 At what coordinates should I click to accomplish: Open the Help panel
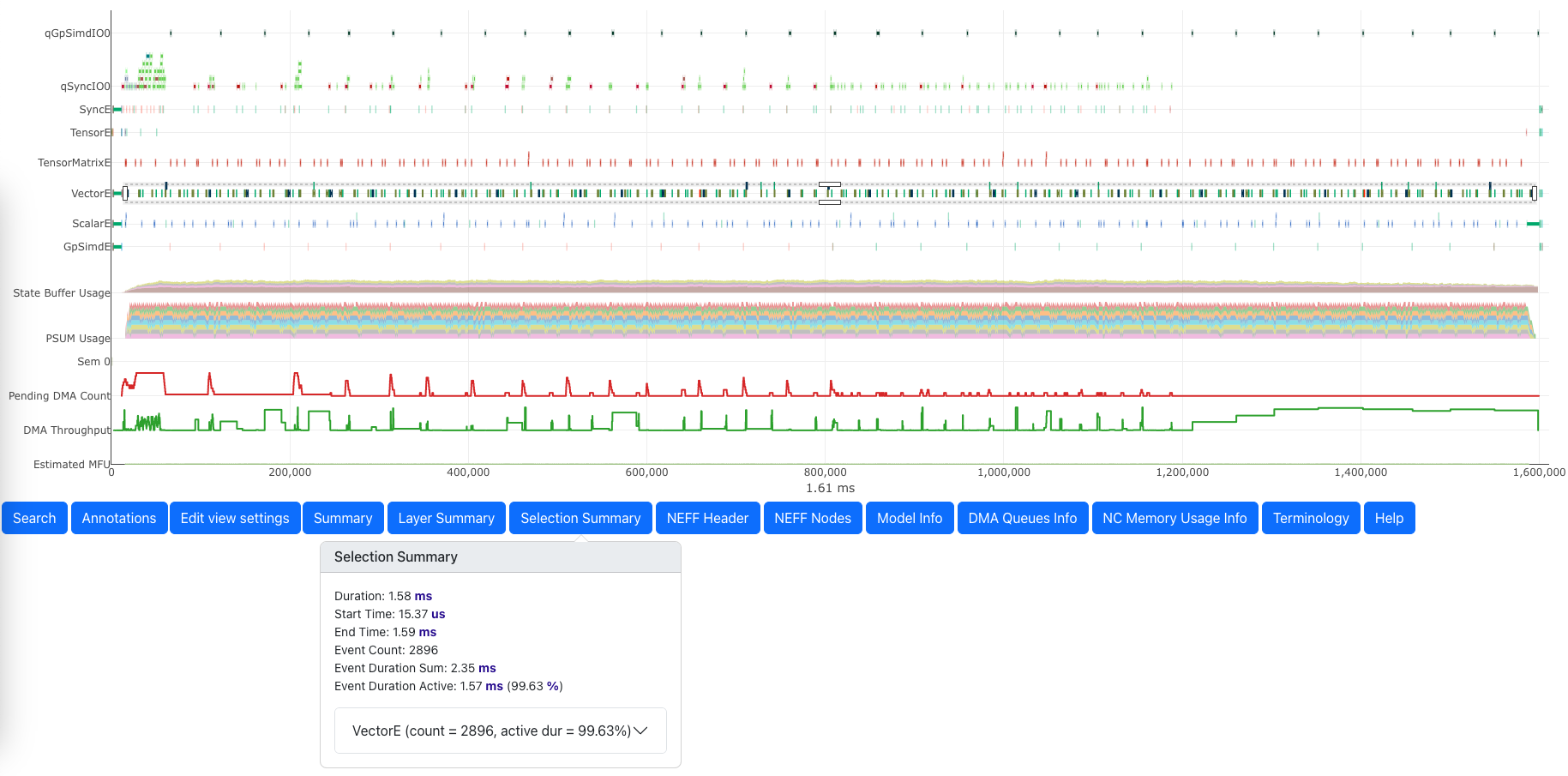click(x=1389, y=518)
